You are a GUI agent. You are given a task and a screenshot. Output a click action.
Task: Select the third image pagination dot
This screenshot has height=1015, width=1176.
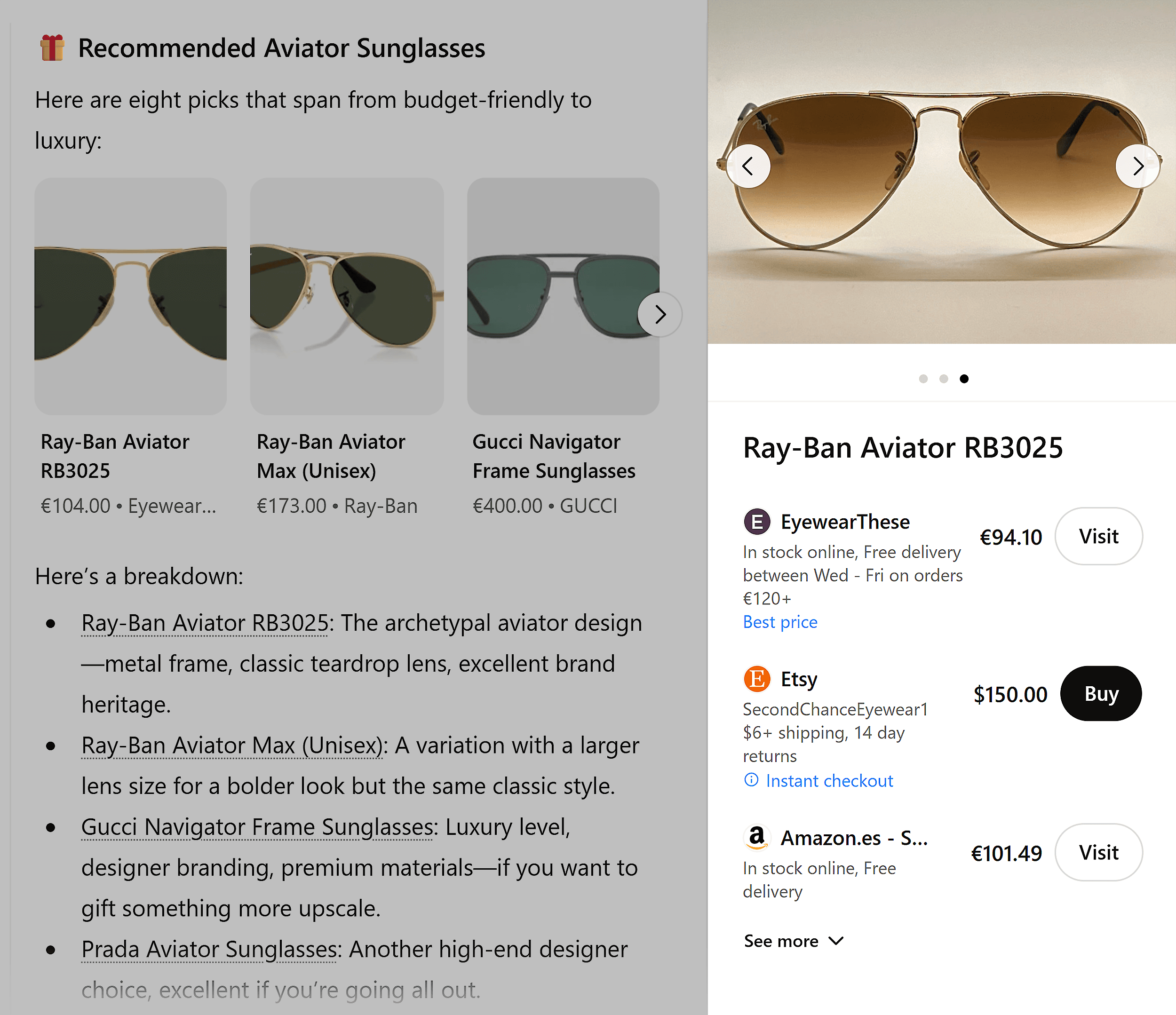click(964, 379)
